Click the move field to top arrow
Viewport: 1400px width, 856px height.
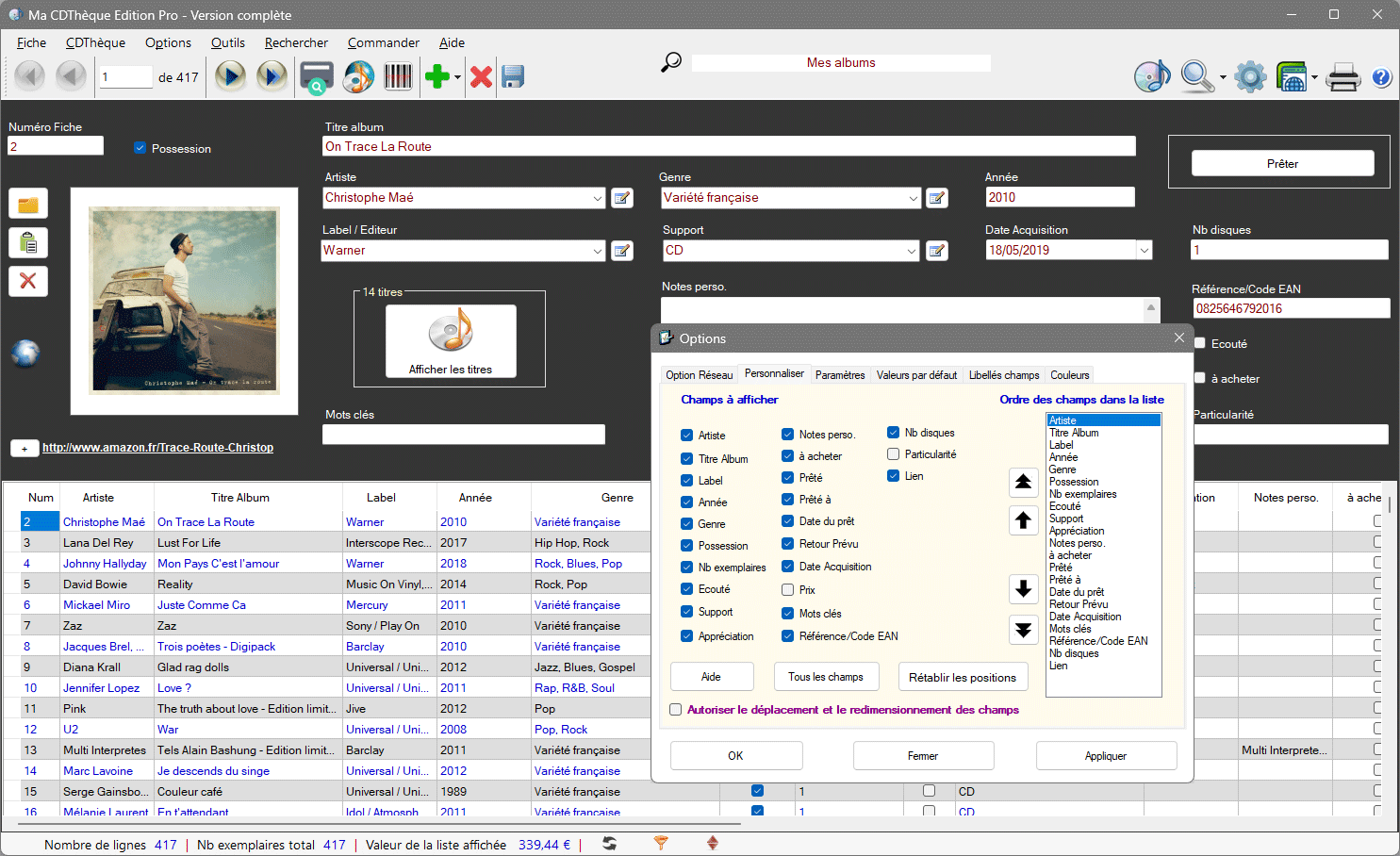click(1023, 483)
